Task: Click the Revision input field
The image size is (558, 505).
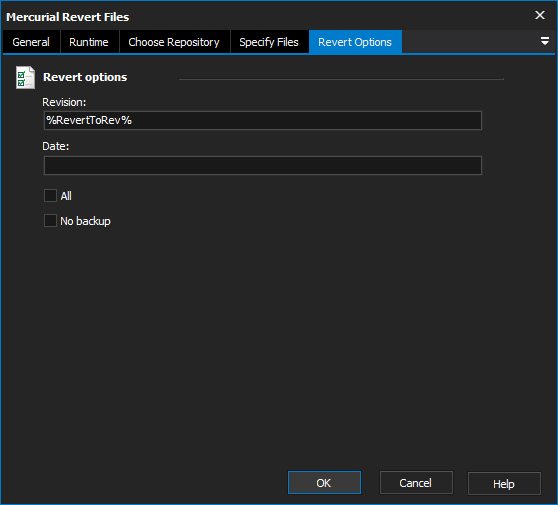Action: coord(263,121)
